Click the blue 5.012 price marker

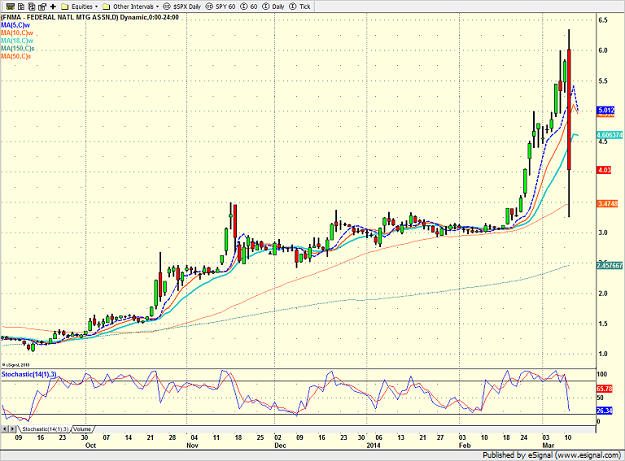point(606,110)
